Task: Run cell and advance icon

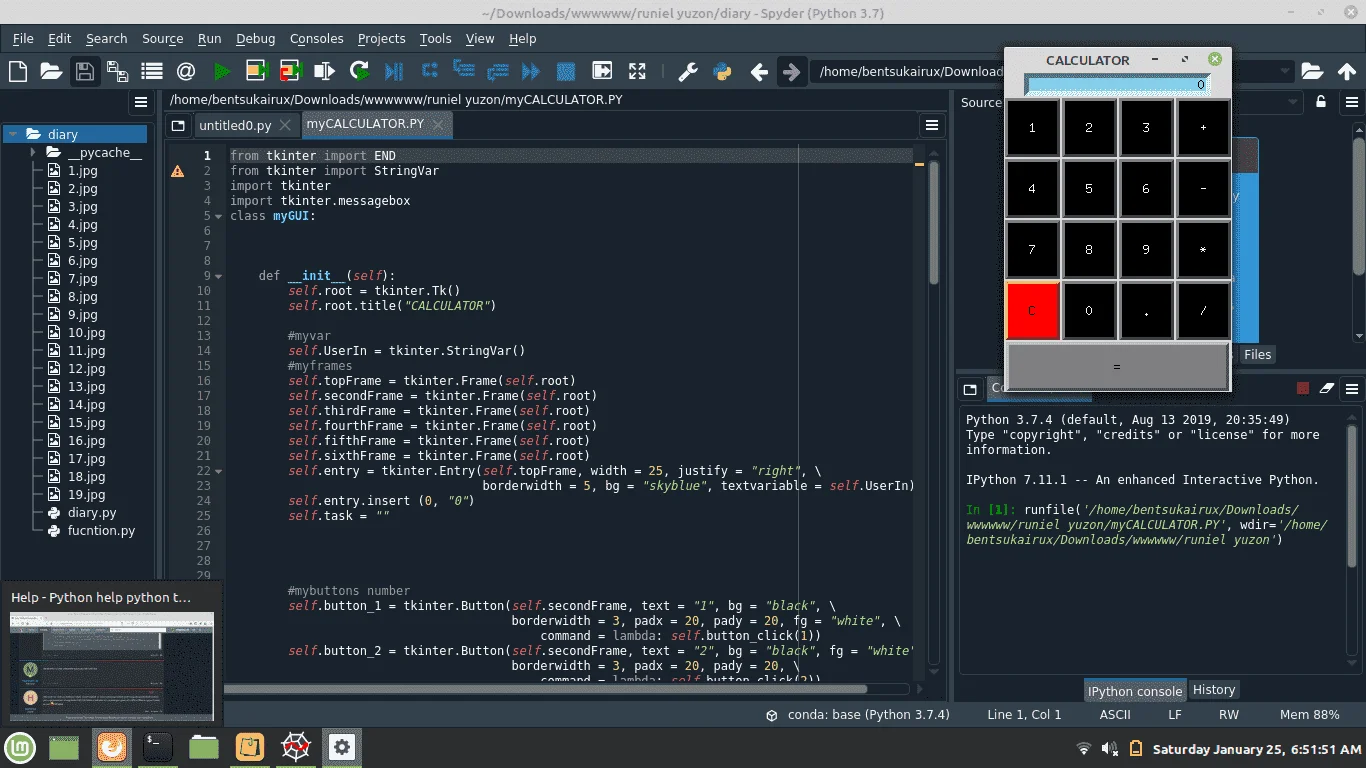Action: 291,71
